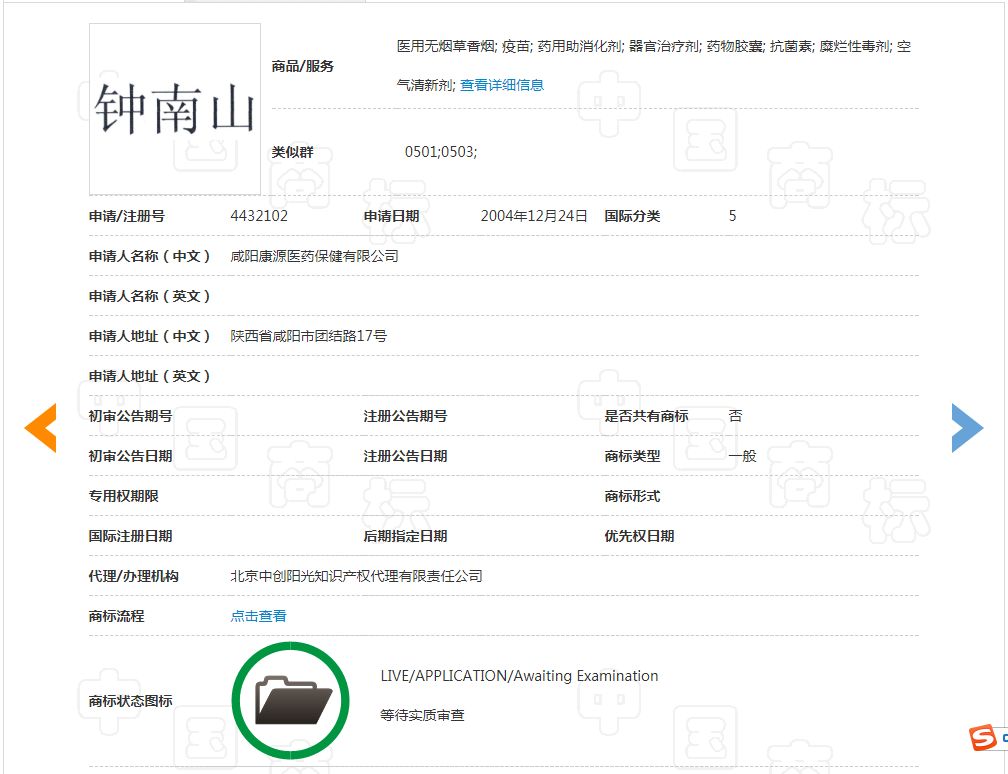Go to next trademark with blue arrow
This screenshot has width=1008, height=774.
pos(968,428)
